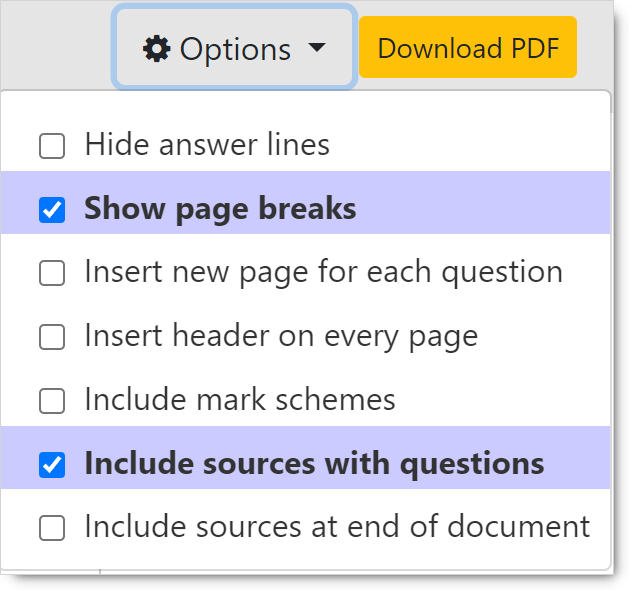Click bold 'Include sources with questions' label

tap(314, 464)
